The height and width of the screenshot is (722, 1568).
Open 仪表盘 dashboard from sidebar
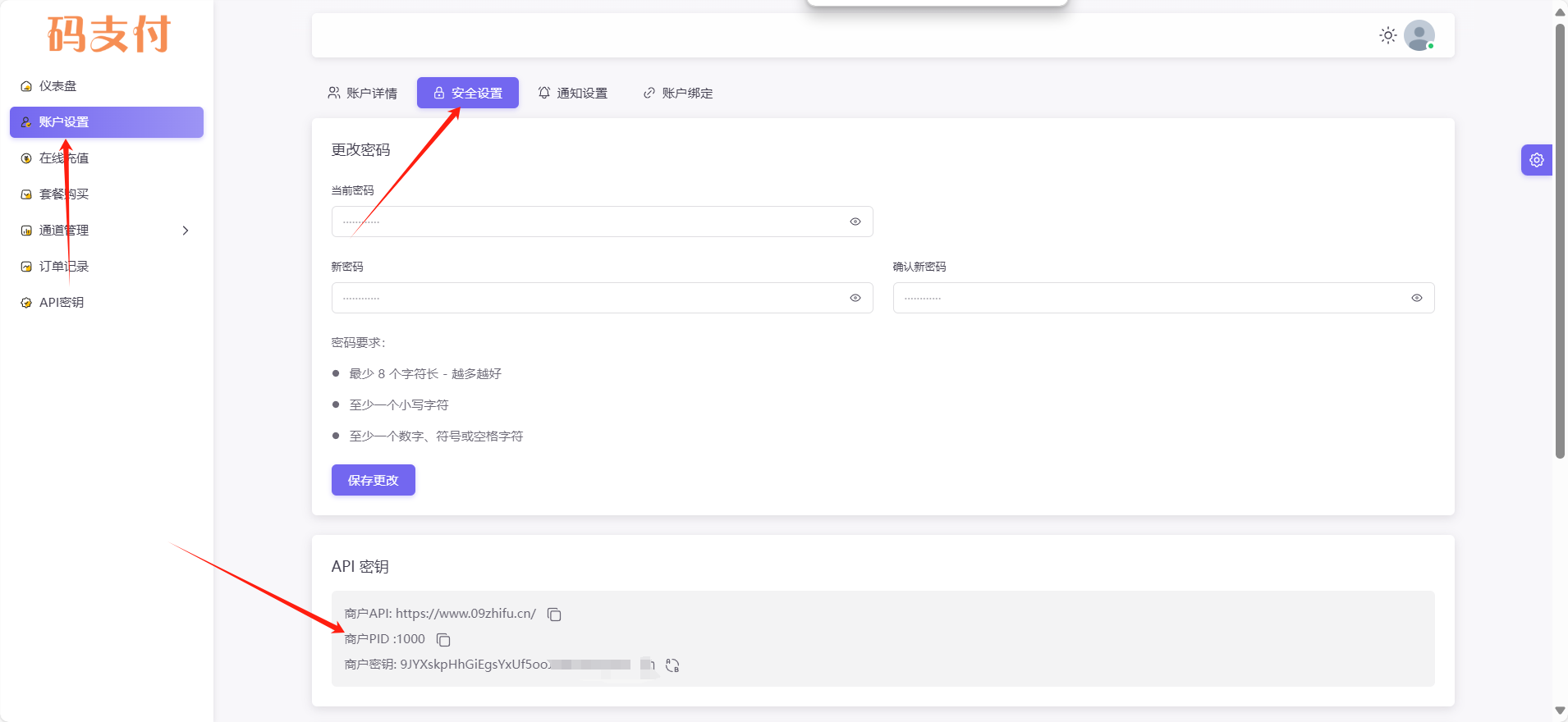(x=57, y=86)
